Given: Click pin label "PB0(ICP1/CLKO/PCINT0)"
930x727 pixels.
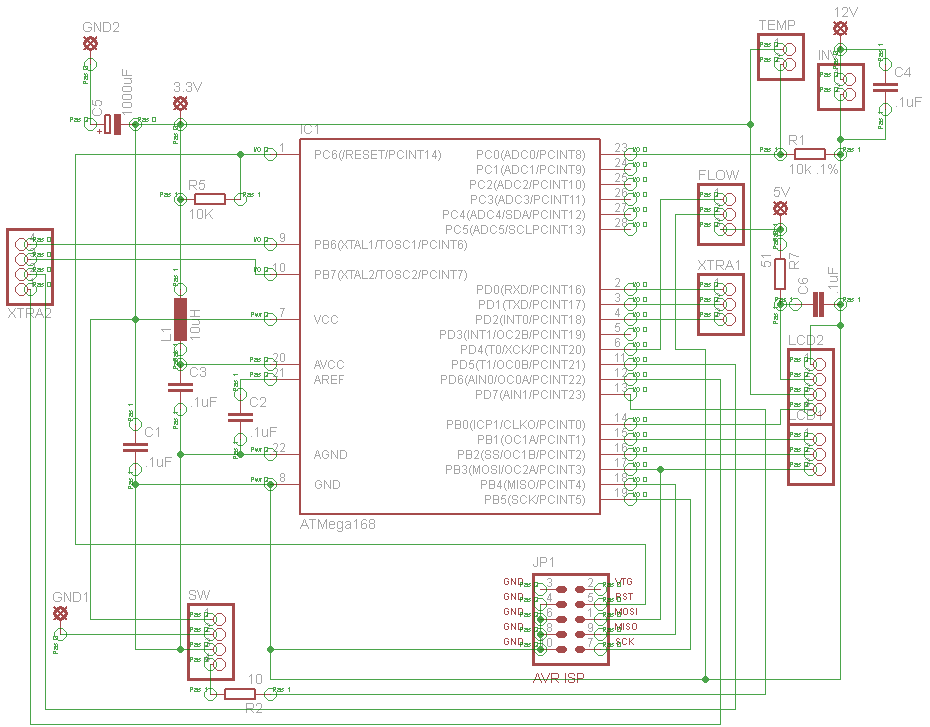Looking at the screenshot, I should click(515, 425).
